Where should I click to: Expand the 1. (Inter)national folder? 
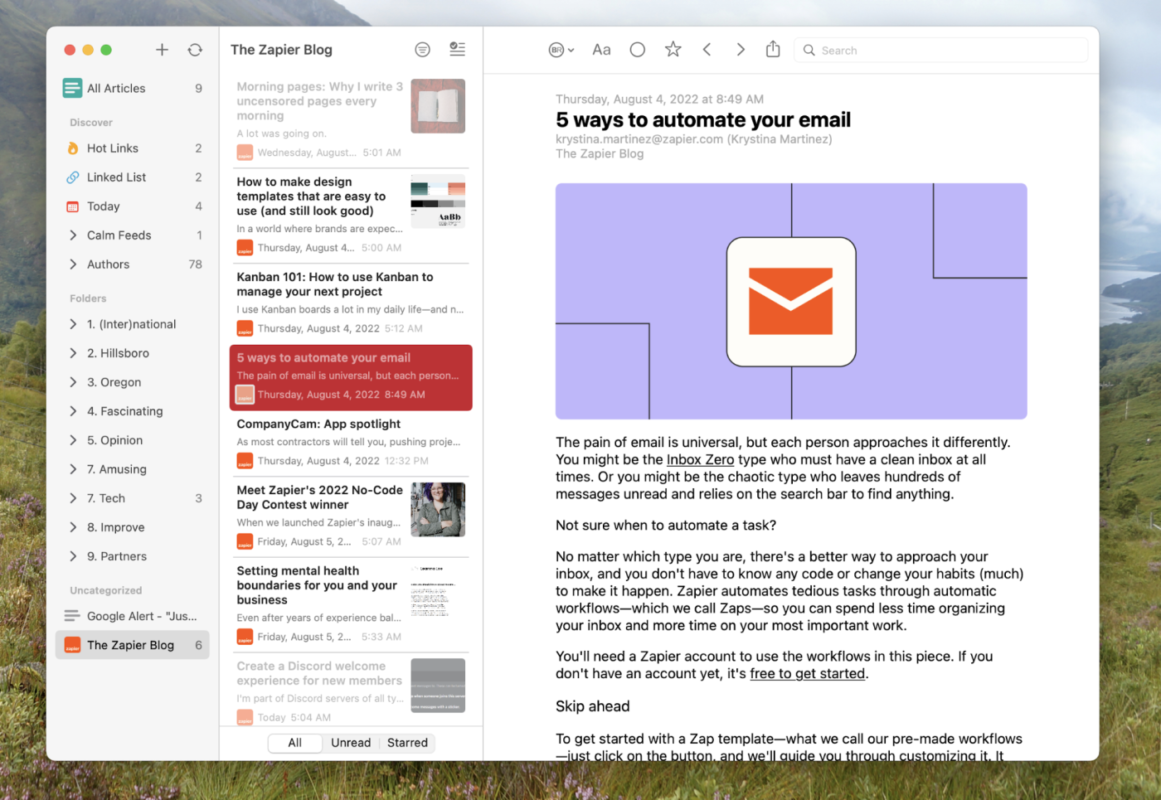pos(73,324)
